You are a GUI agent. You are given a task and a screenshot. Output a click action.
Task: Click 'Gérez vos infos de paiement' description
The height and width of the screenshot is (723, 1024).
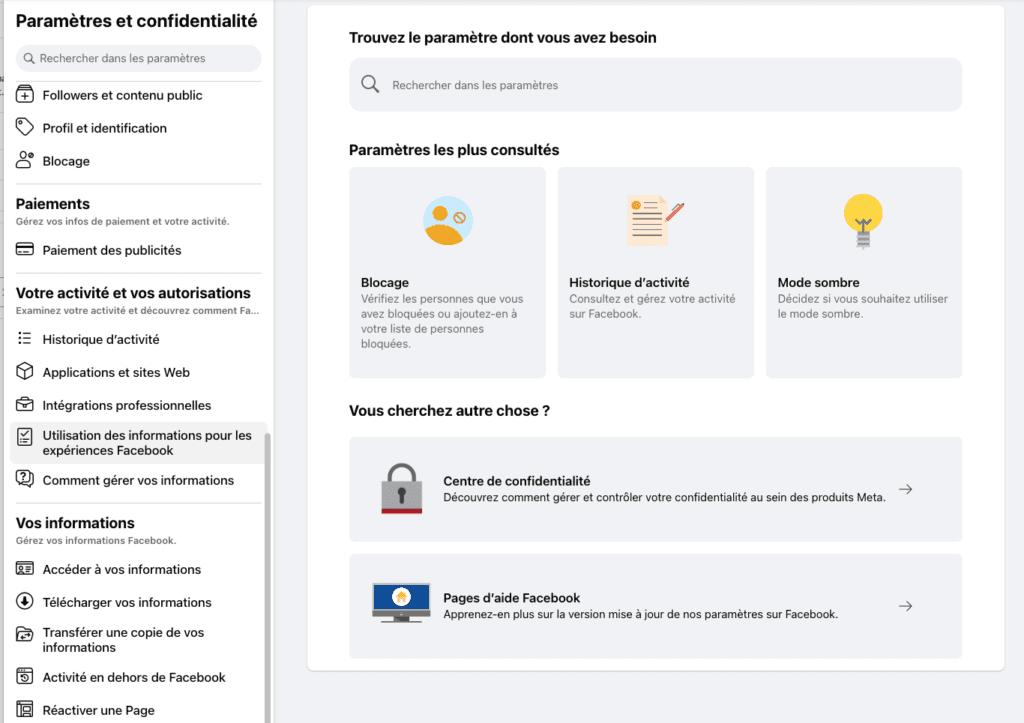(123, 221)
